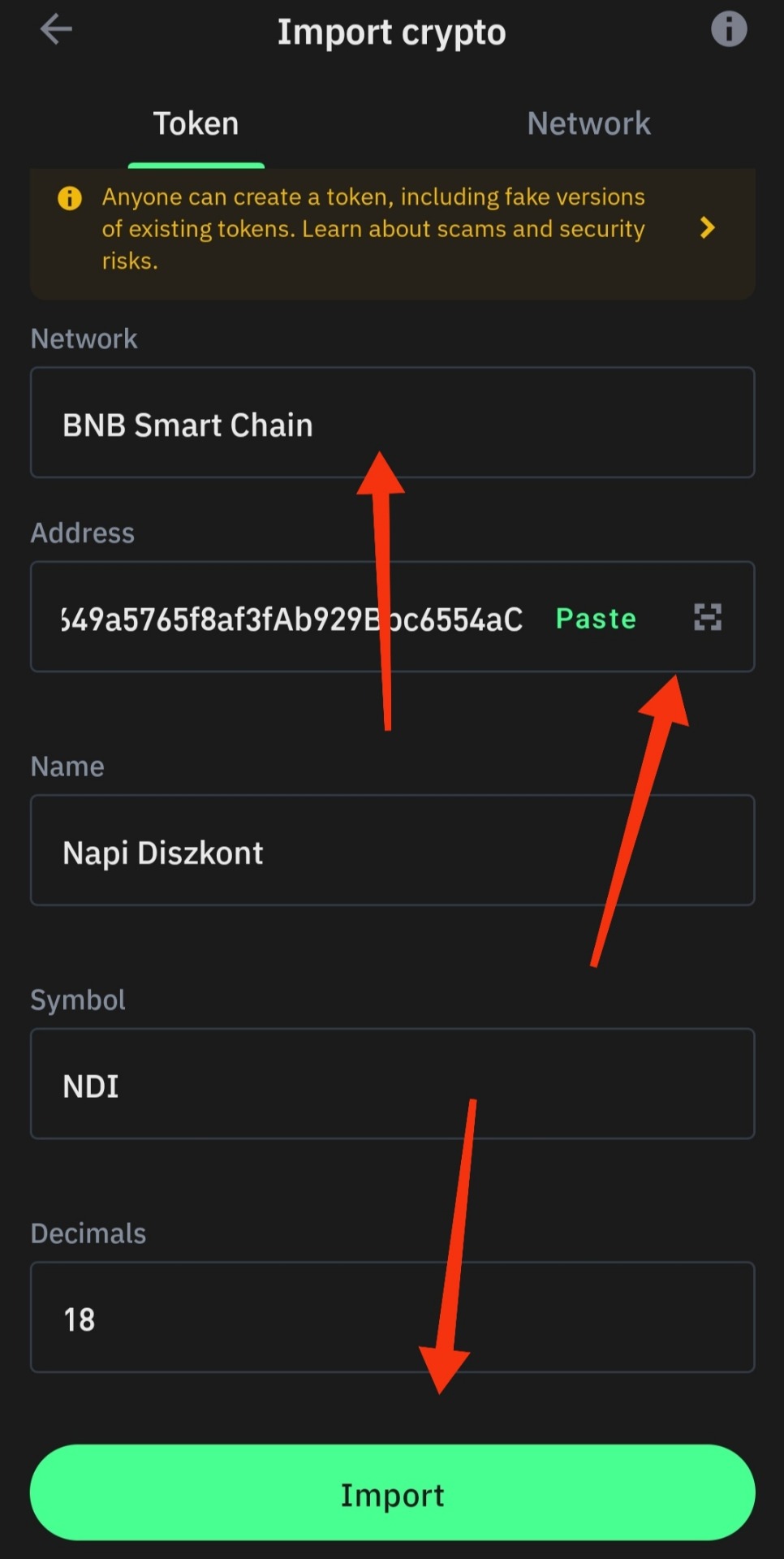Open the BNB Smart Chain network selector
The image size is (784, 1559).
click(392, 422)
